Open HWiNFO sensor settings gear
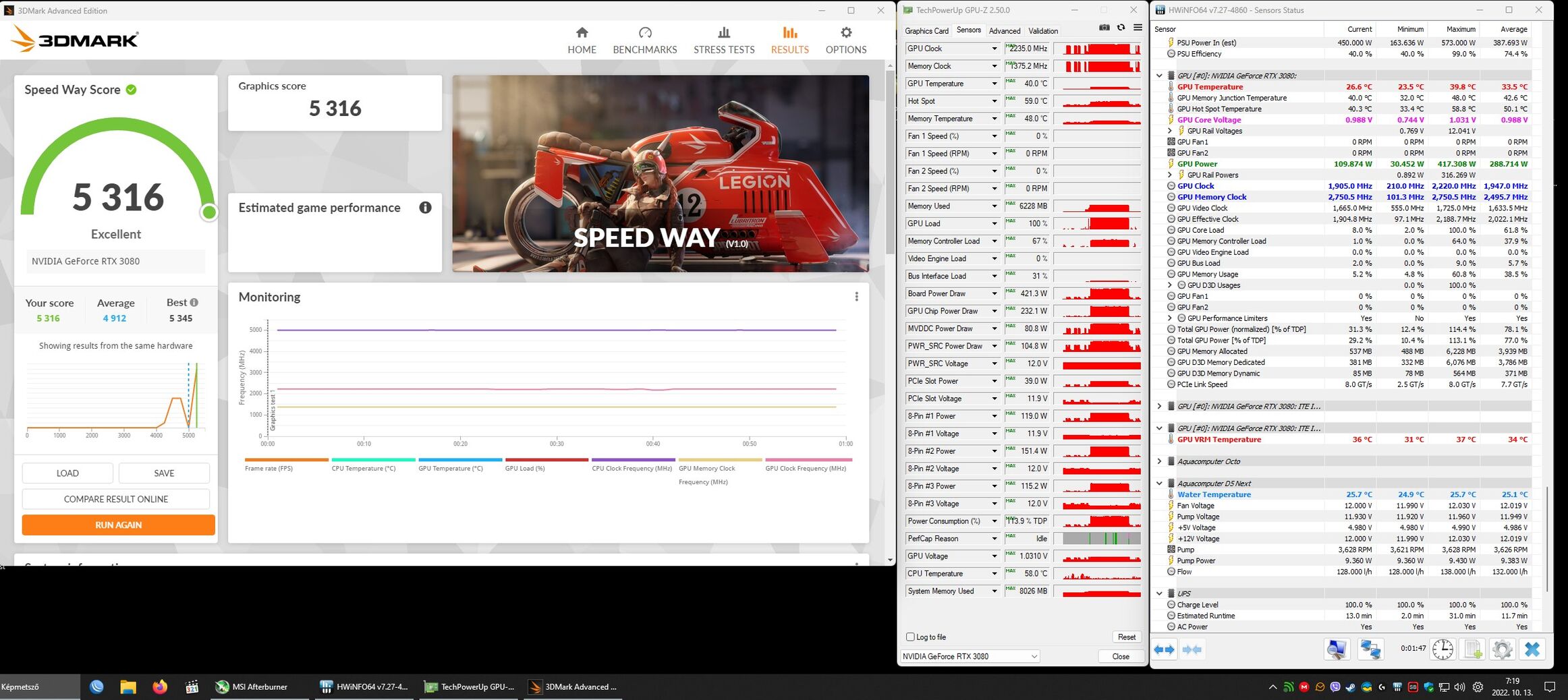Screen dimensions: 1568x700 (1502, 649)
